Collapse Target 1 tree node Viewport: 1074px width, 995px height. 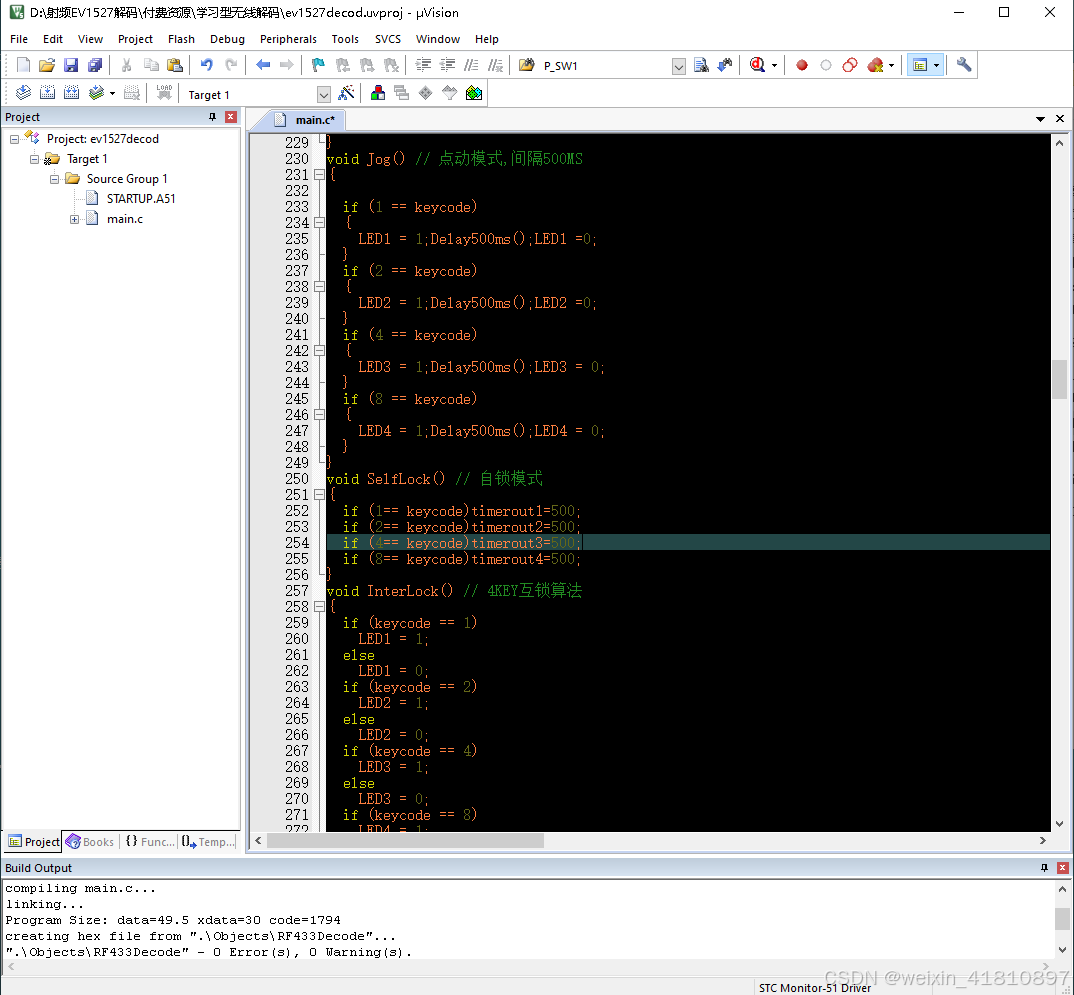point(34,159)
